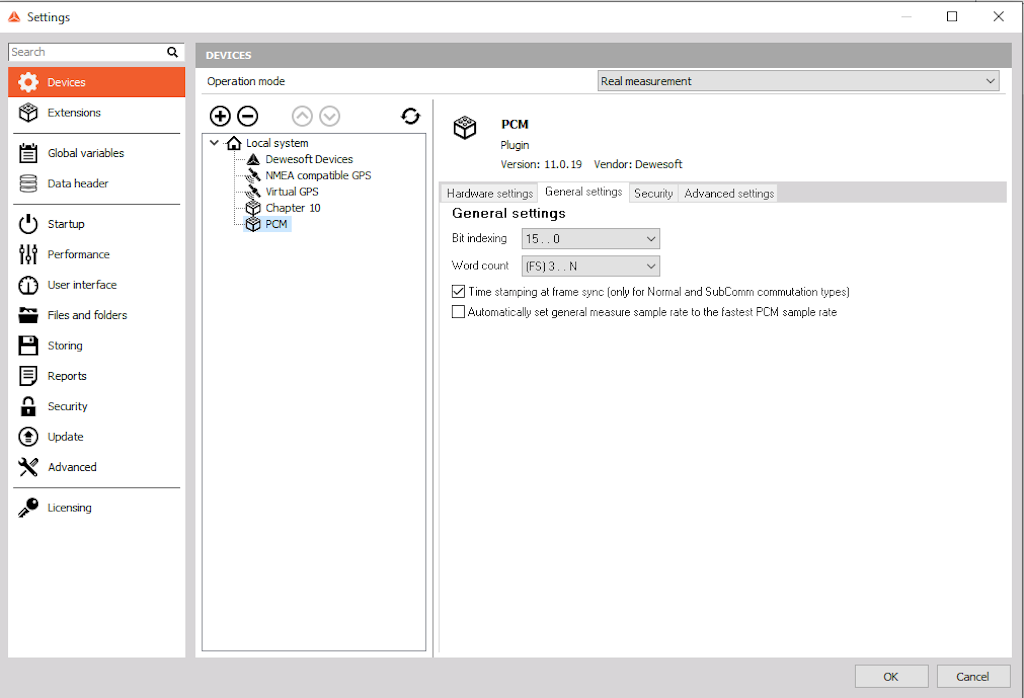1024x698 pixels.
Task: Click the Local system house icon
Action: 234,143
